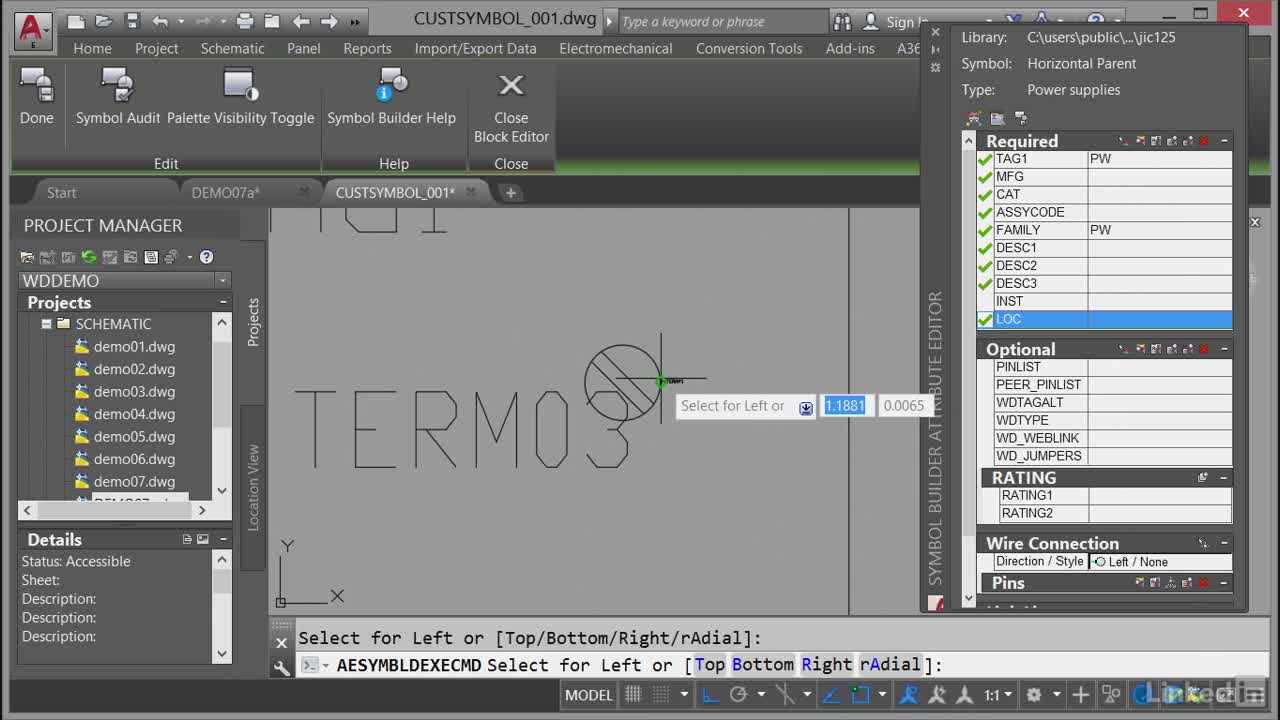
Task: Click the Open file icon
Action: point(104,21)
